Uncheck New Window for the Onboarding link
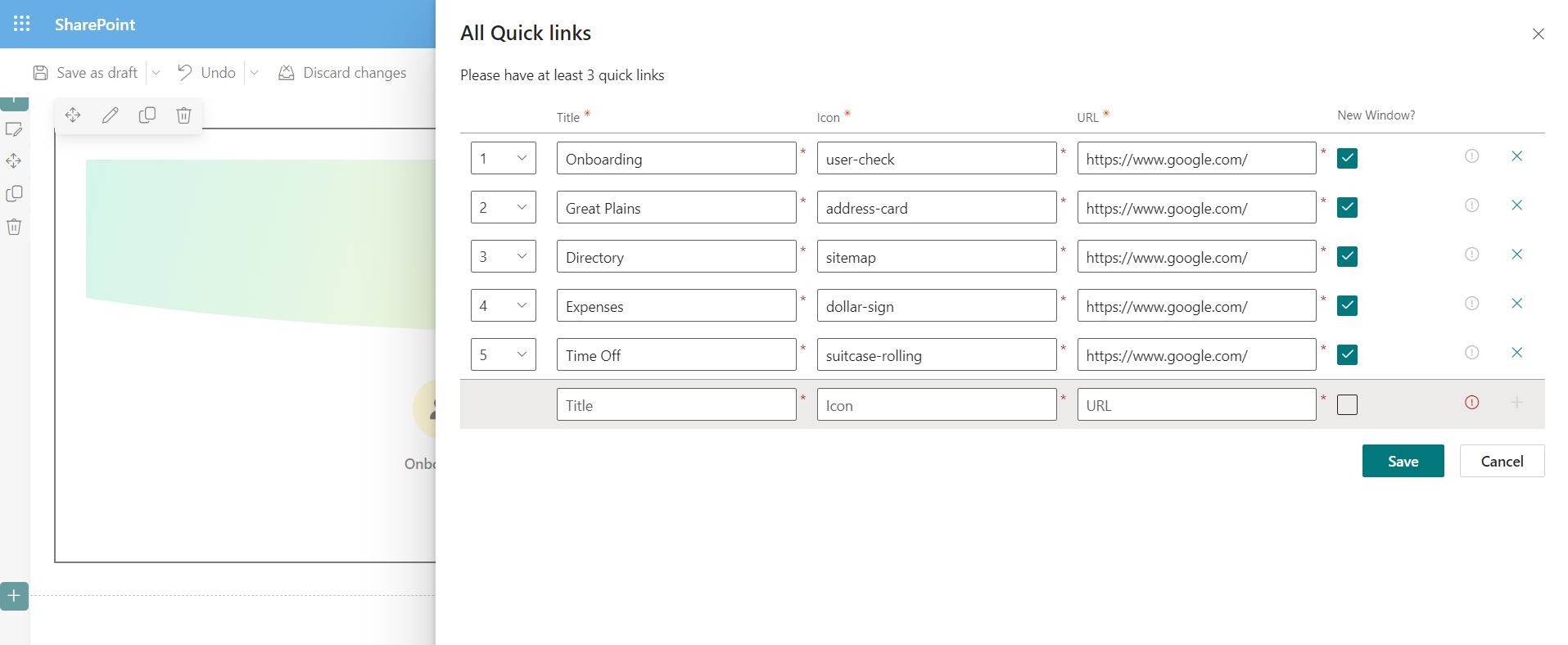The image size is (1568, 645). 1346,158
